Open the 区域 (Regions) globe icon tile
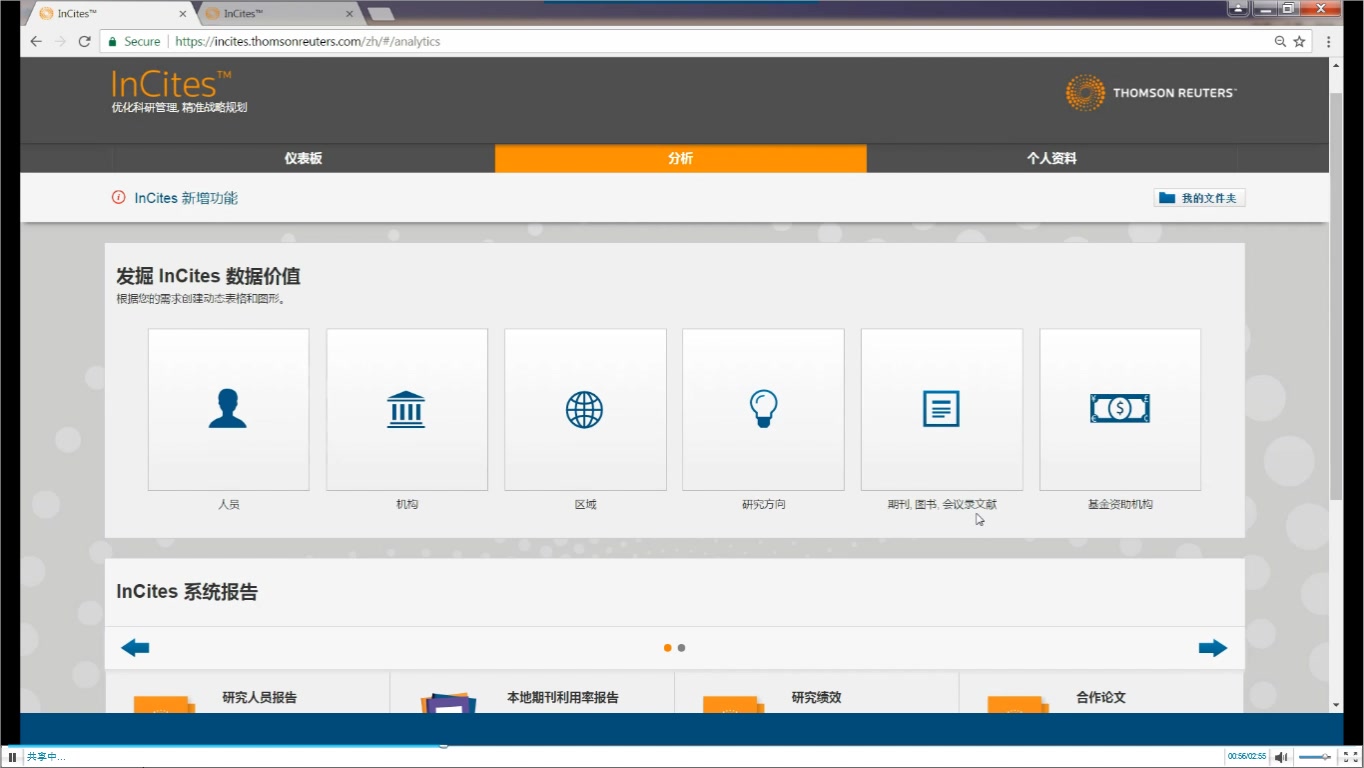The image size is (1364, 768). click(585, 409)
